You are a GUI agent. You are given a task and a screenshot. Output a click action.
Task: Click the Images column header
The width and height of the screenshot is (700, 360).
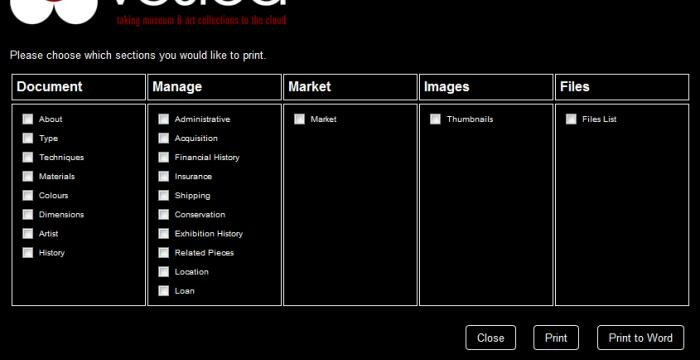click(x=486, y=87)
